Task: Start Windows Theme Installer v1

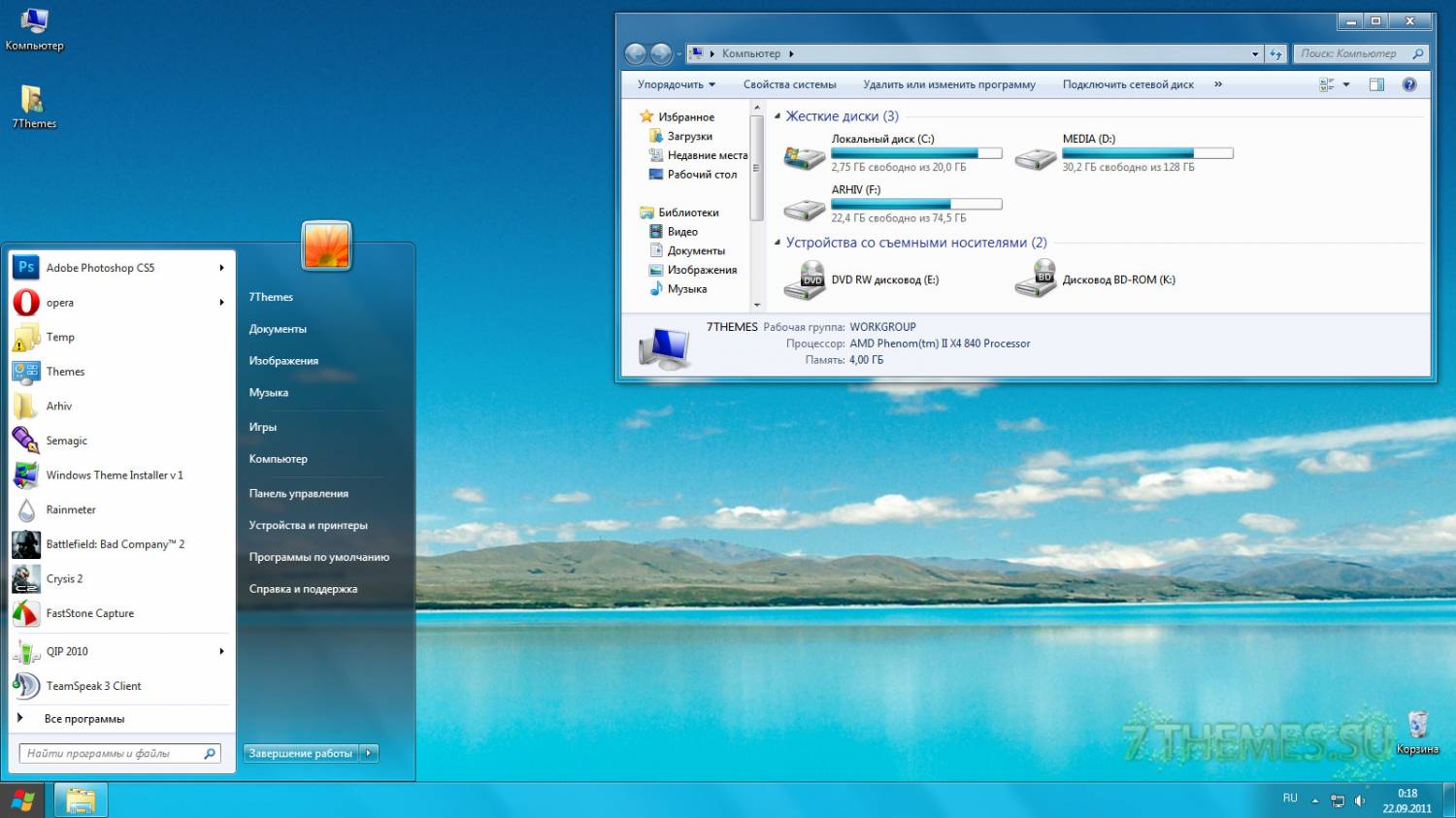Action: point(121,475)
